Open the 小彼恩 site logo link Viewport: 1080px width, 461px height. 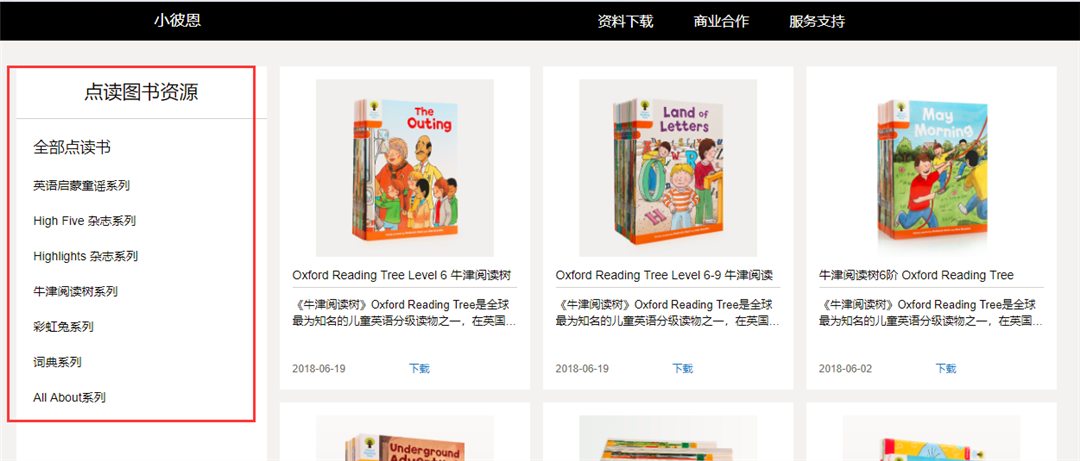click(177, 21)
